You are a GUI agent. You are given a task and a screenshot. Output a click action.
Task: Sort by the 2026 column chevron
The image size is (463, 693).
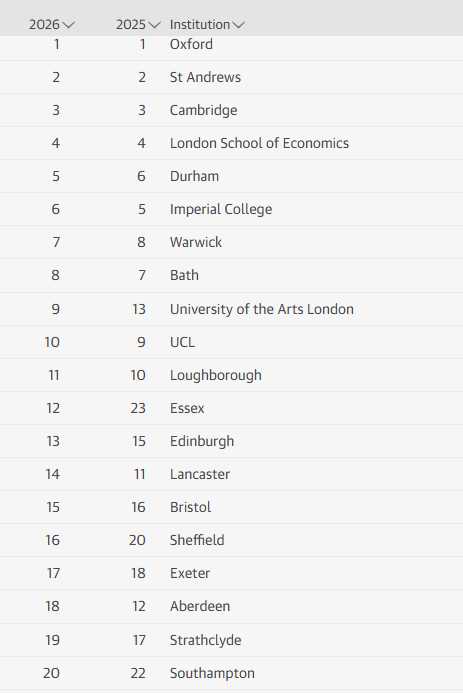click(x=68, y=25)
